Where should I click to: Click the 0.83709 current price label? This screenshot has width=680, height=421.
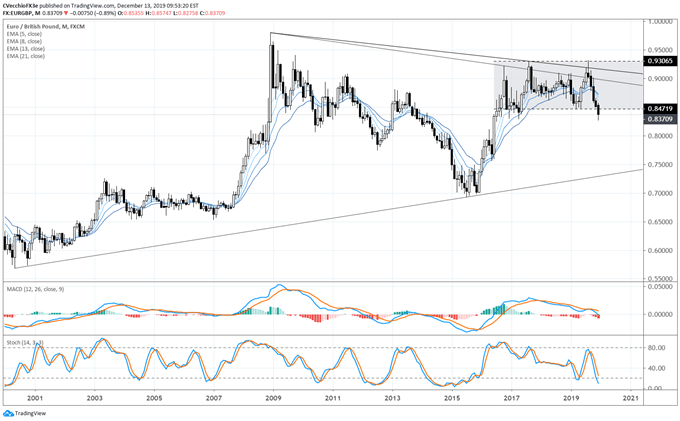660,119
